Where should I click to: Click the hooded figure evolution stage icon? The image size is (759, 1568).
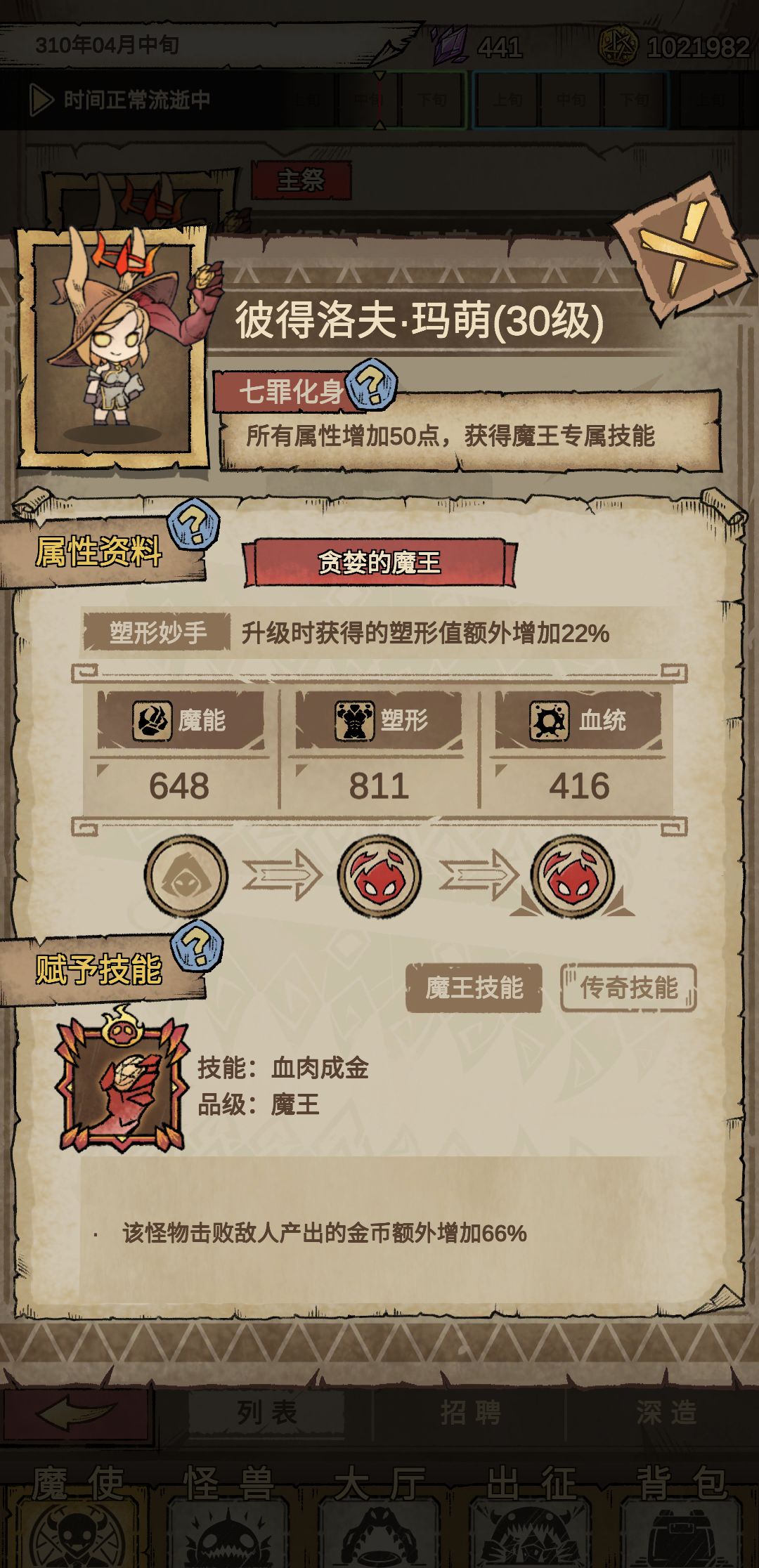click(x=186, y=875)
